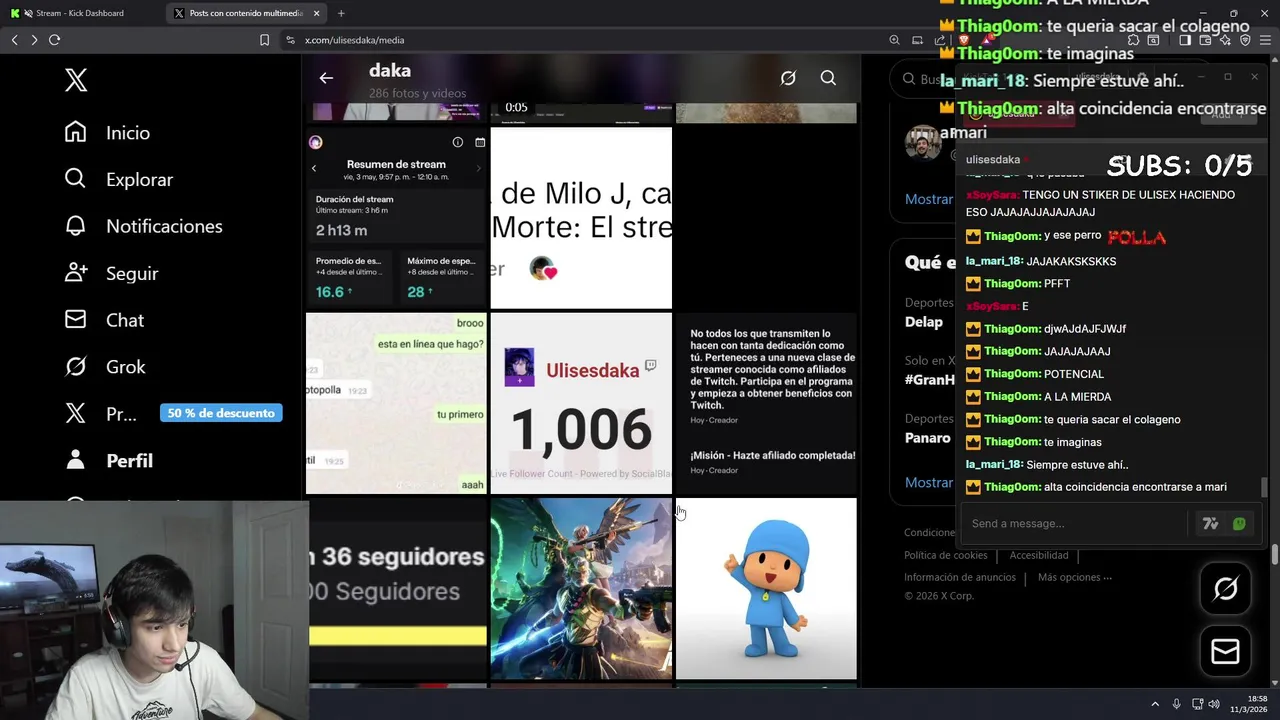Viewport: 1280px width, 720px height.
Task: Open the chat screenshot thumbnail with brooo
Action: coord(396,403)
